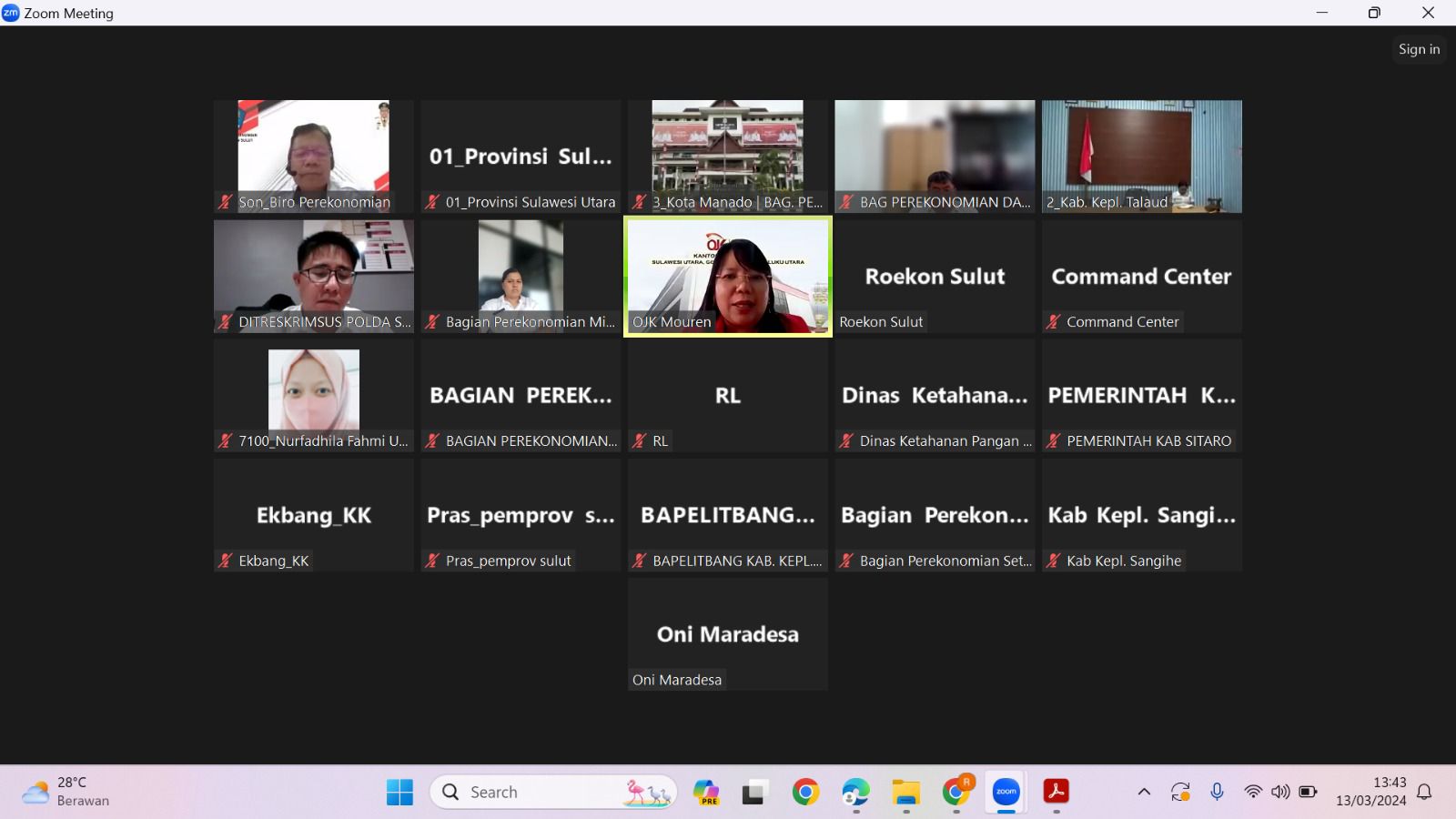Screen dimensions: 1456x819
Task: Select Kab Kepl. Sangihe participant tile
Action: coord(1142,515)
